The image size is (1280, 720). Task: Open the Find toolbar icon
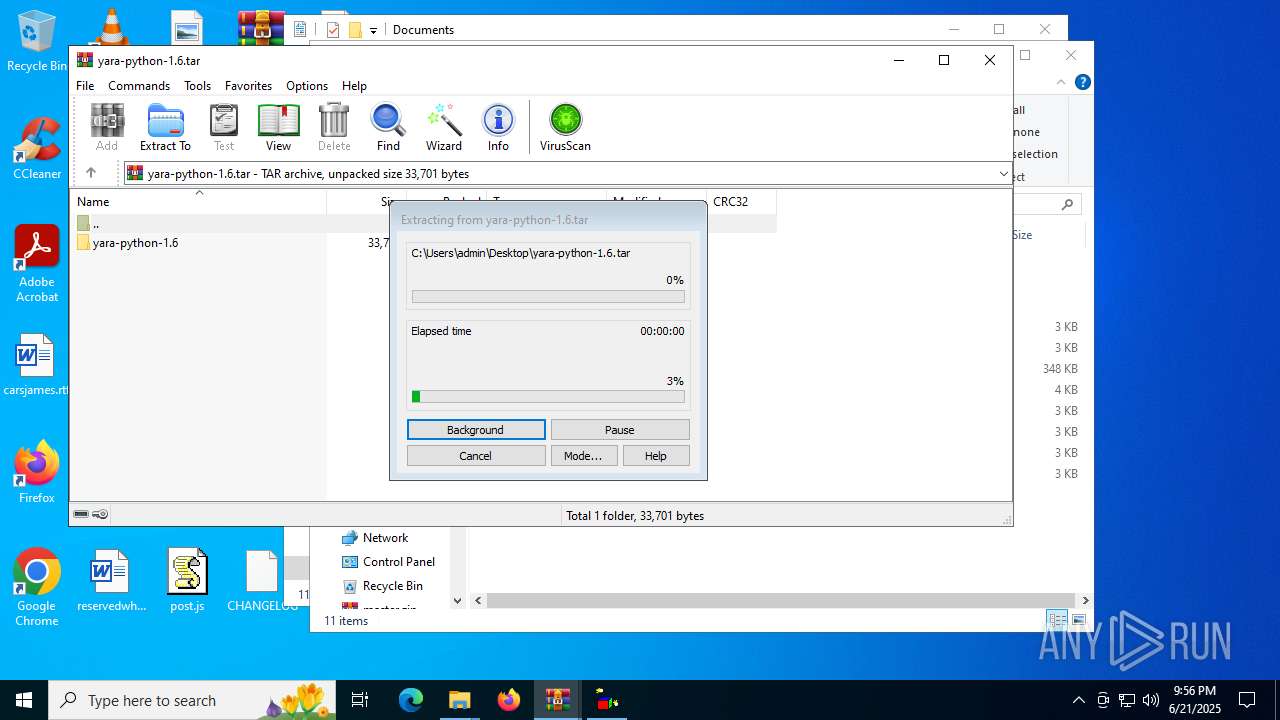pos(388,127)
